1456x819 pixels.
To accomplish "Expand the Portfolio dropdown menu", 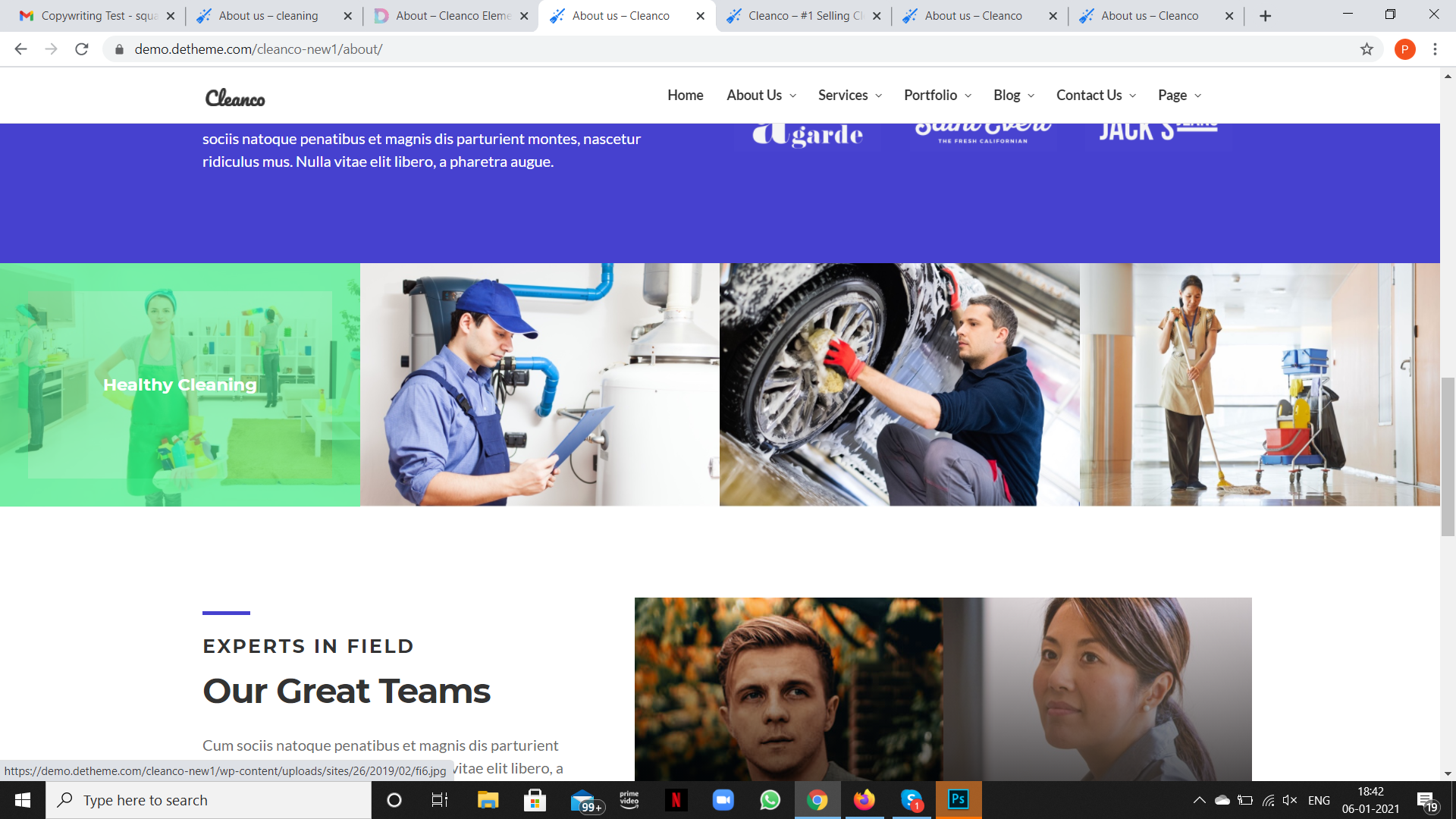I will [x=937, y=96].
